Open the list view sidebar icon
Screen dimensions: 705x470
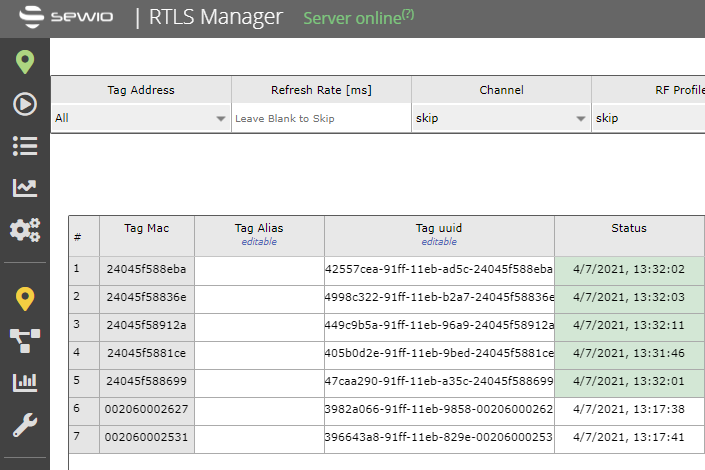[24, 146]
